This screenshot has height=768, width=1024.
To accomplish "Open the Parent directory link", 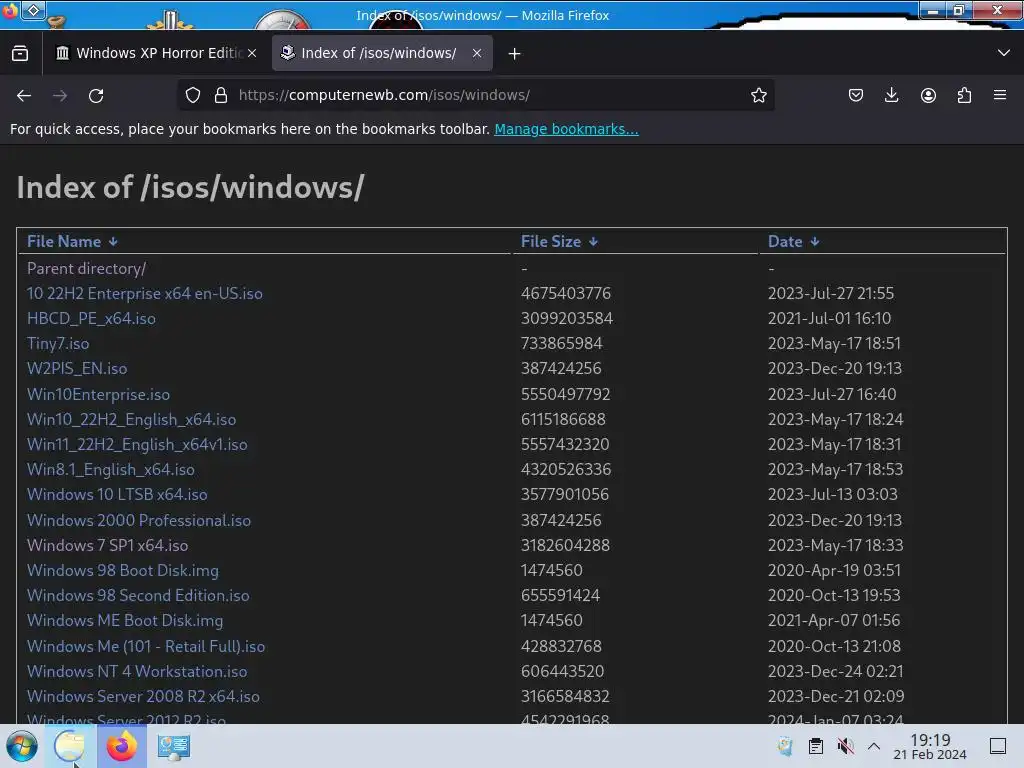I will [x=86, y=268].
